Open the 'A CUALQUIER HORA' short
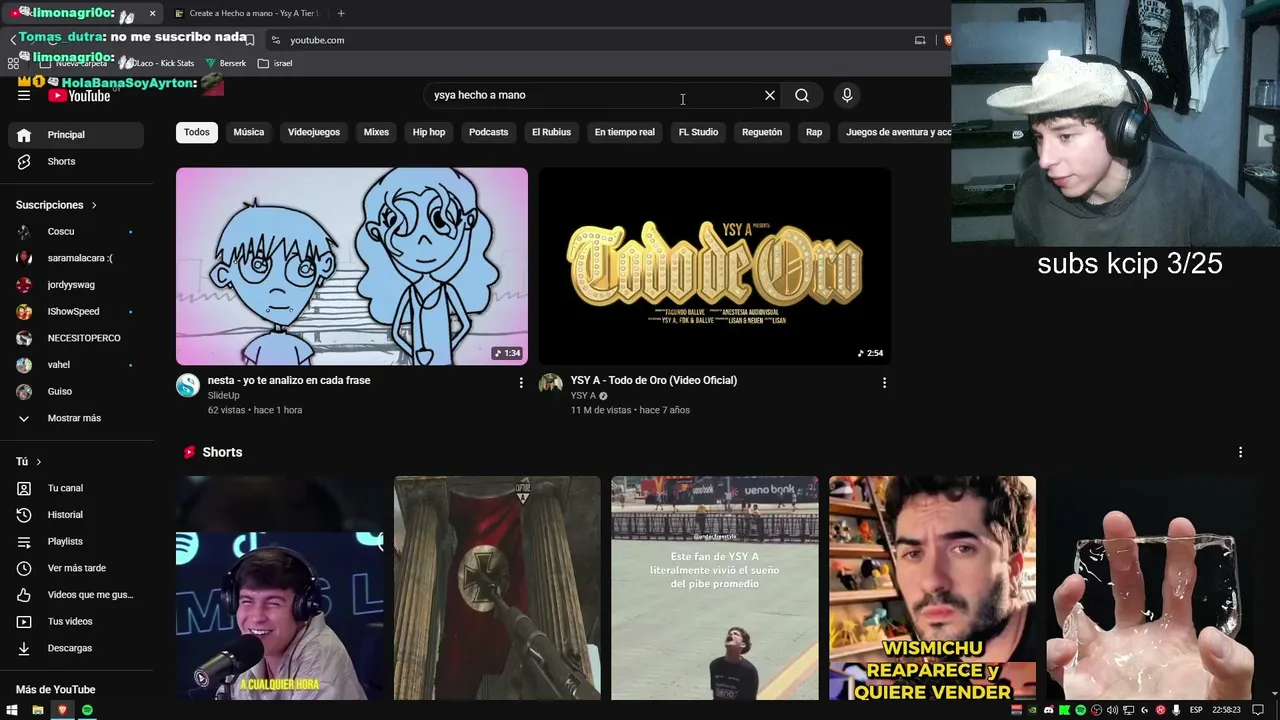The image size is (1280, 720). [280, 588]
